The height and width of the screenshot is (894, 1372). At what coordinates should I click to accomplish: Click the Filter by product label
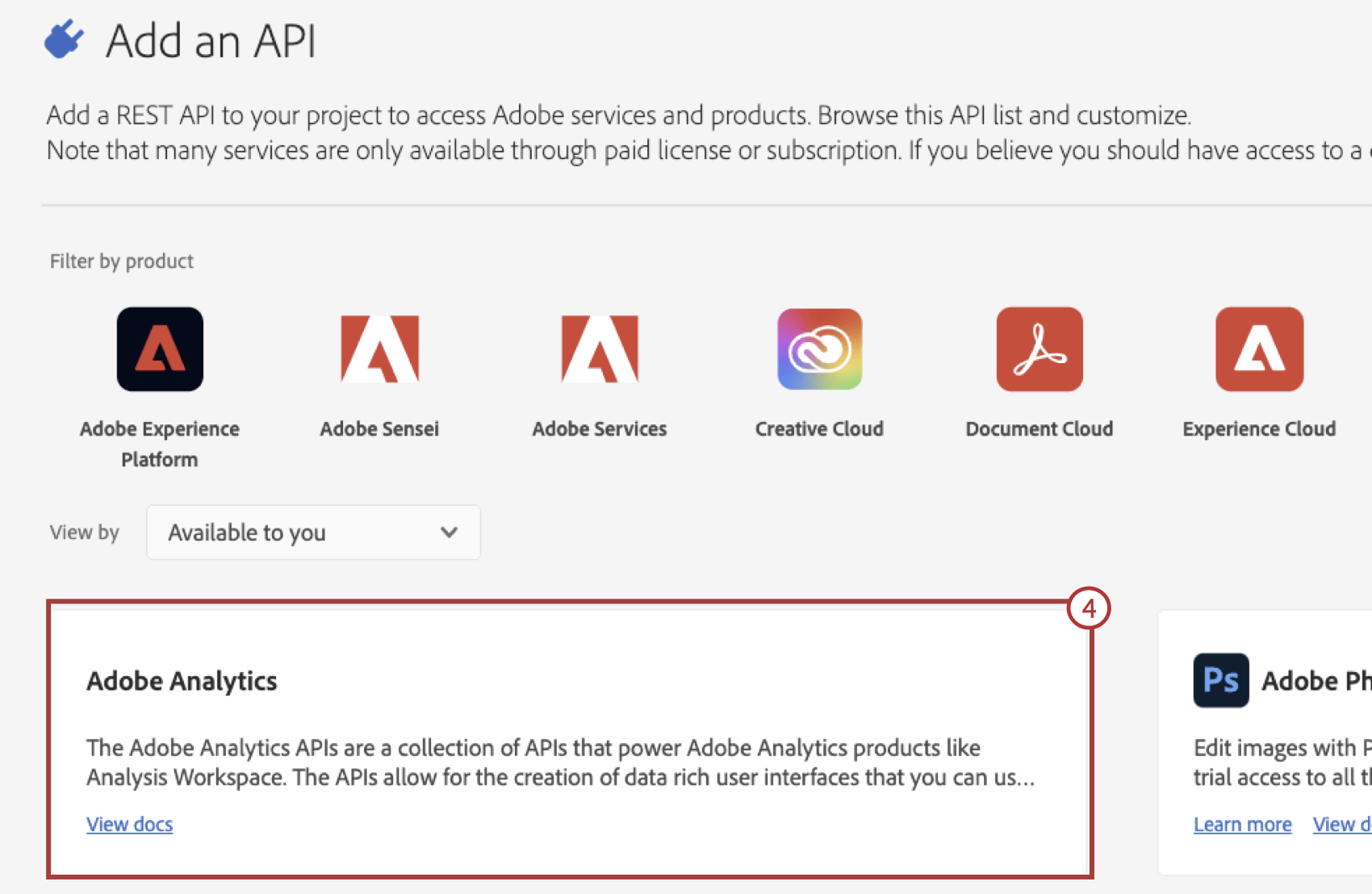tap(121, 261)
